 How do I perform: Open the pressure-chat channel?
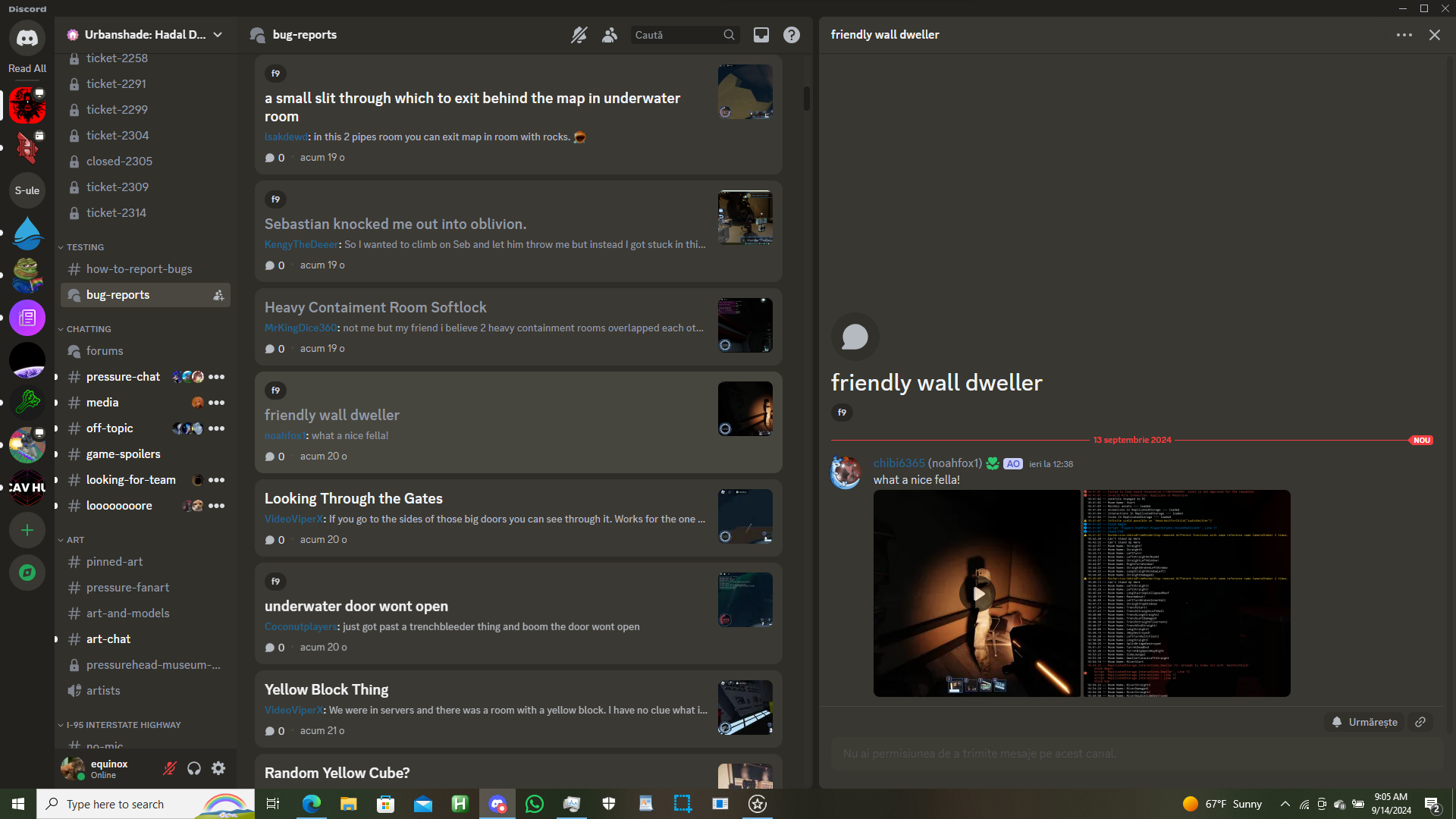coord(123,377)
